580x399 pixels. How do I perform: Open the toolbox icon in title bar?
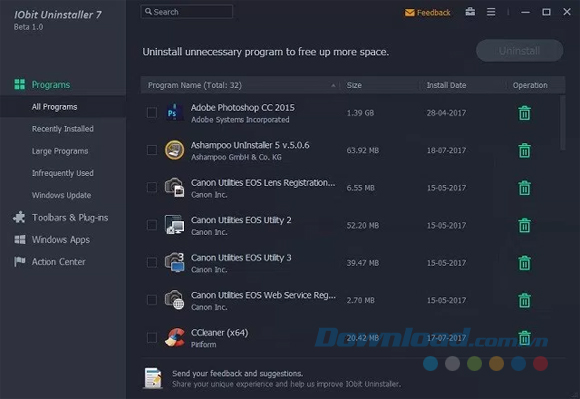point(470,12)
